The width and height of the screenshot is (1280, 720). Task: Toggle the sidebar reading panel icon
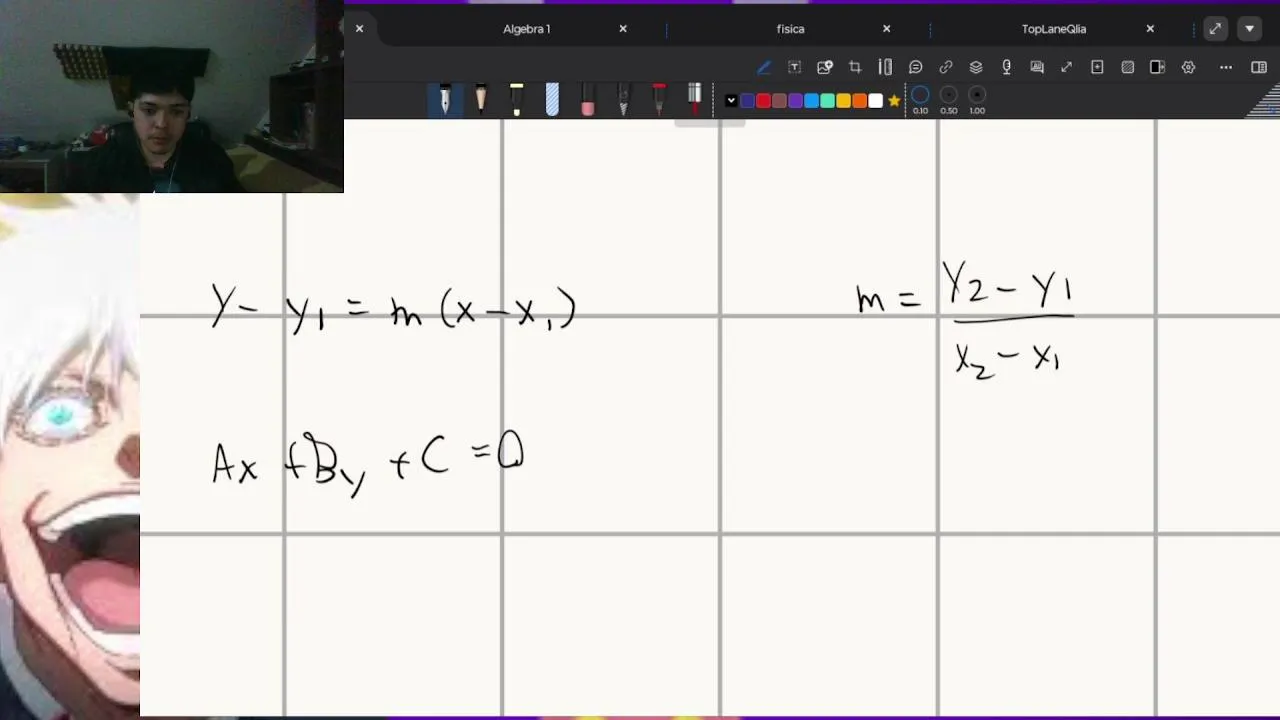(1259, 67)
